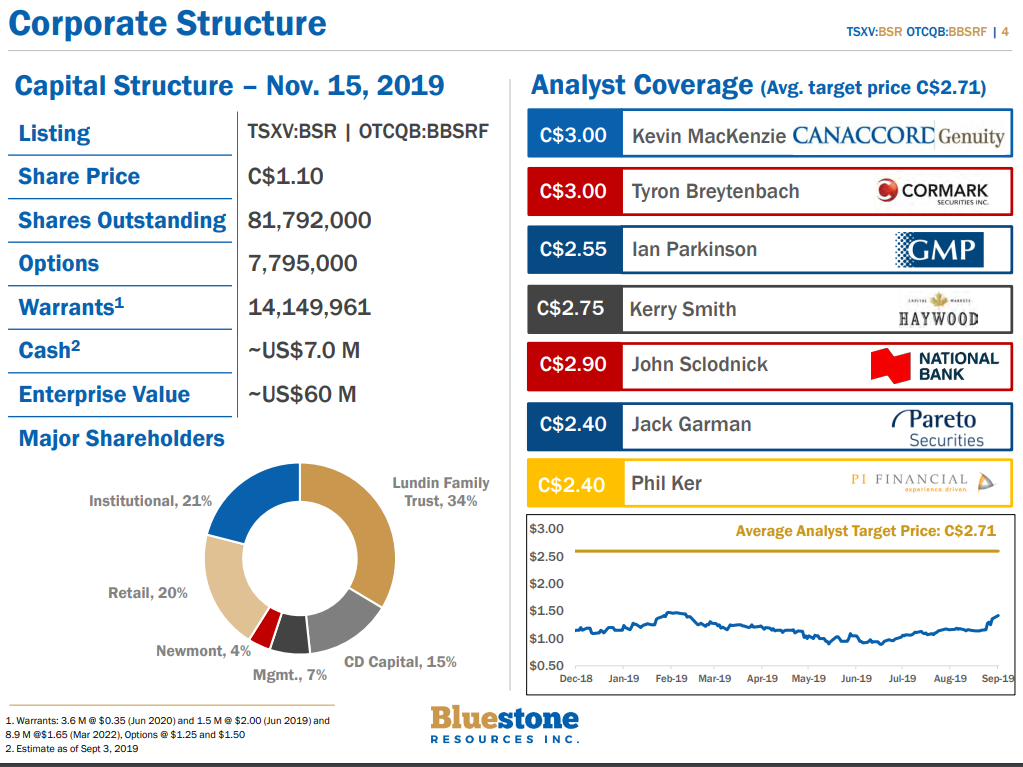The height and width of the screenshot is (767, 1023).
Task: Click the National Bank logo
Action: (x=935, y=366)
